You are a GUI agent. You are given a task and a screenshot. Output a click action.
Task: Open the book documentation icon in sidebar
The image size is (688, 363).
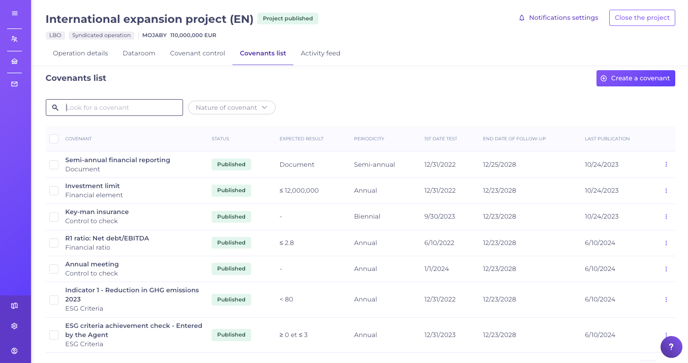pos(14,306)
